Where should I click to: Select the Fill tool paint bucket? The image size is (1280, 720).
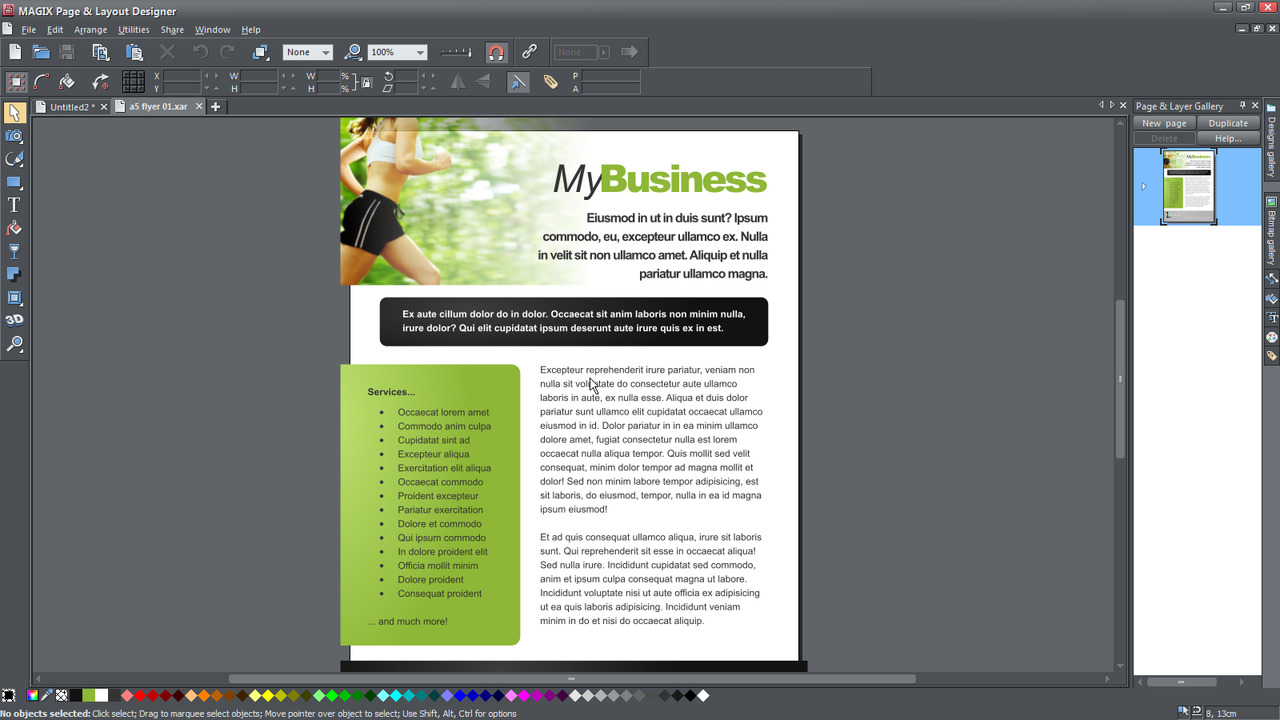point(14,228)
